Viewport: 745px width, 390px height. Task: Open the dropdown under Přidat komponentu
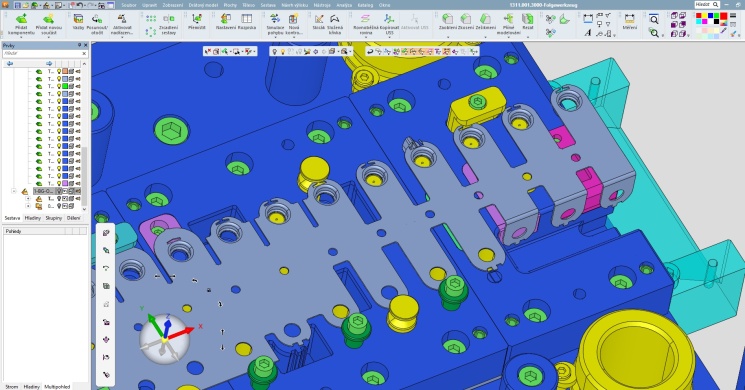(21, 38)
